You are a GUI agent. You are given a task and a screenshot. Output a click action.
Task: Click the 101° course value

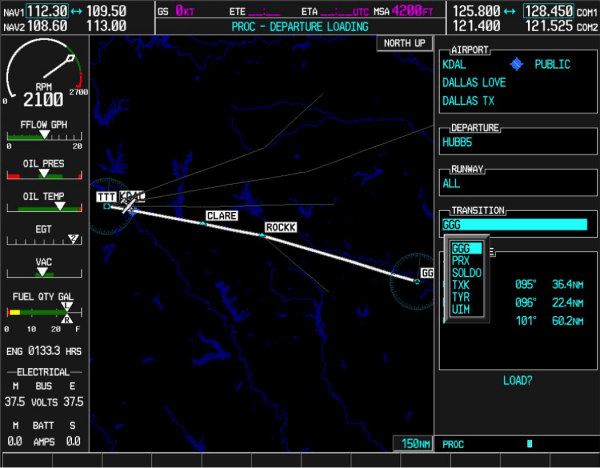click(x=526, y=321)
